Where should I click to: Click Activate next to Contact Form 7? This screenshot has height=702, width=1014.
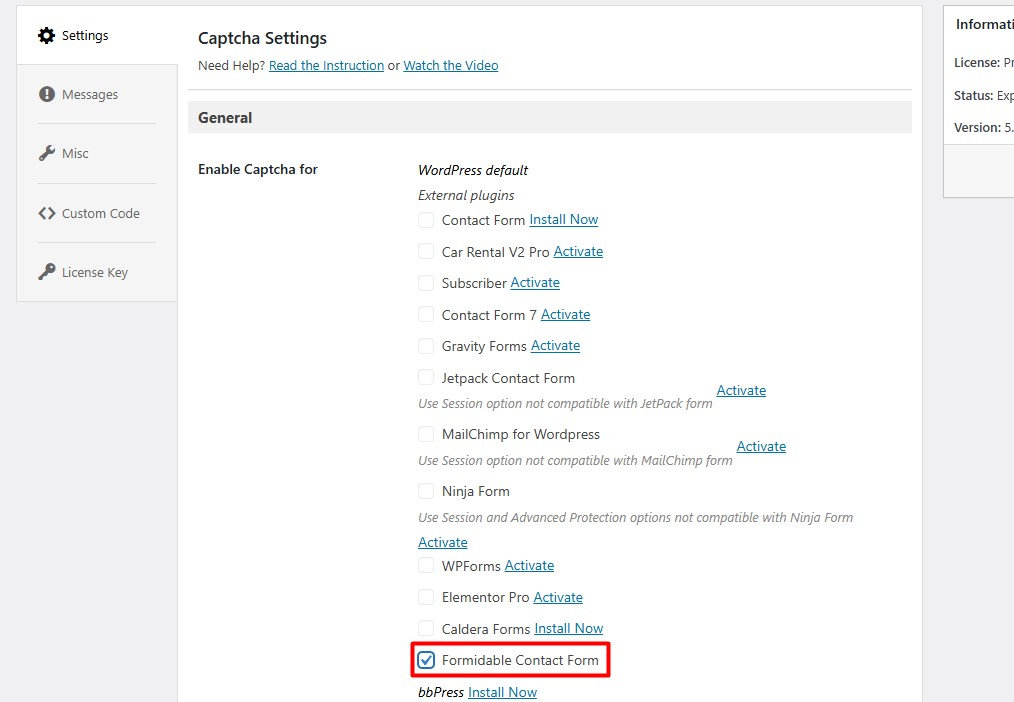[x=565, y=314]
